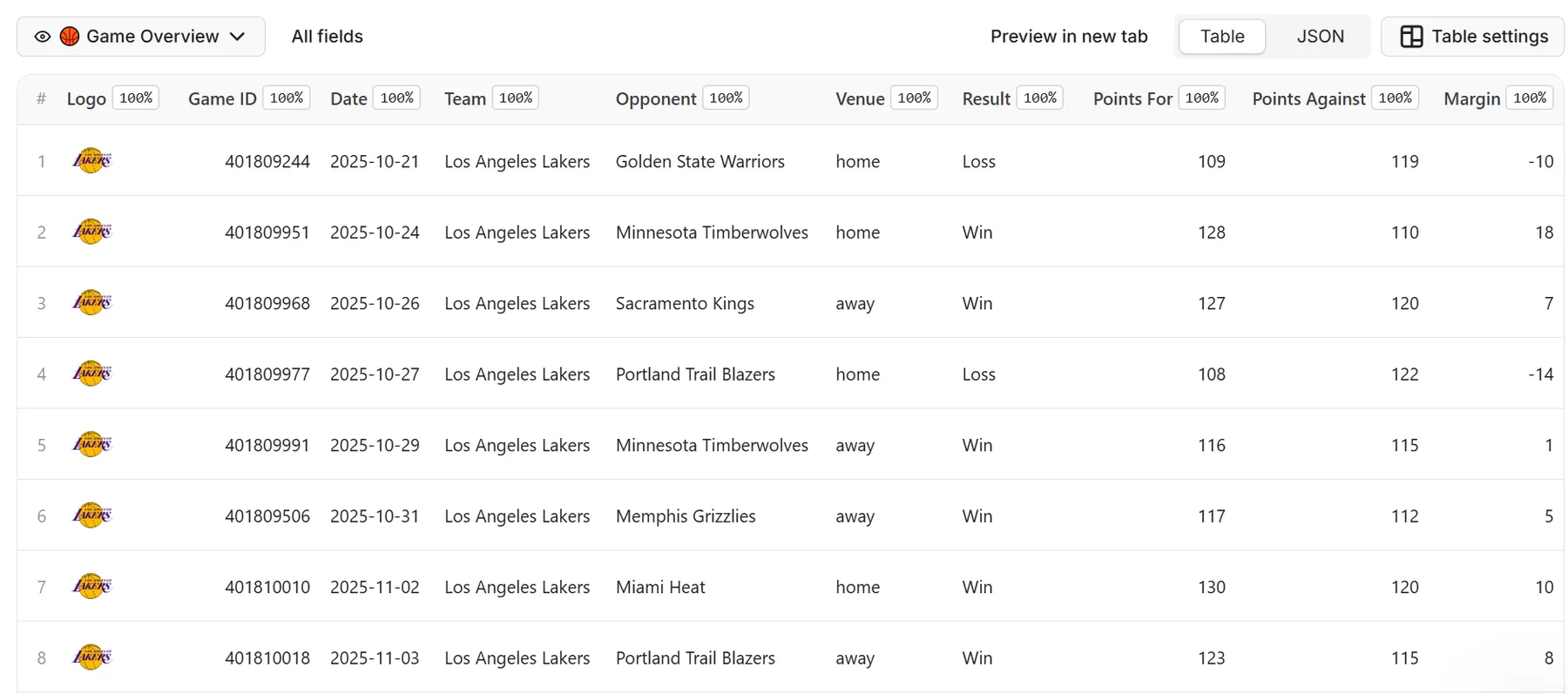
Task: Click the 100% badge beside Opponent header
Action: coord(726,98)
